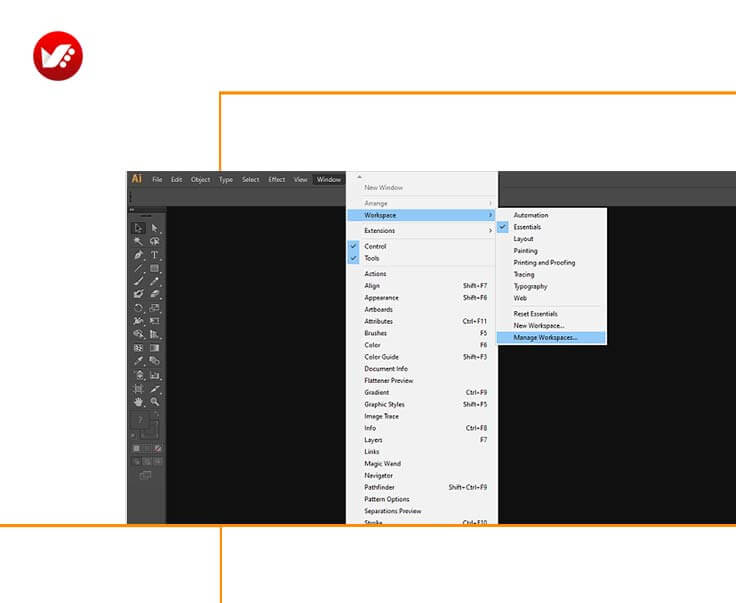The width and height of the screenshot is (736, 603).
Task: Select the Line Segment tool
Action: (x=138, y=268)
